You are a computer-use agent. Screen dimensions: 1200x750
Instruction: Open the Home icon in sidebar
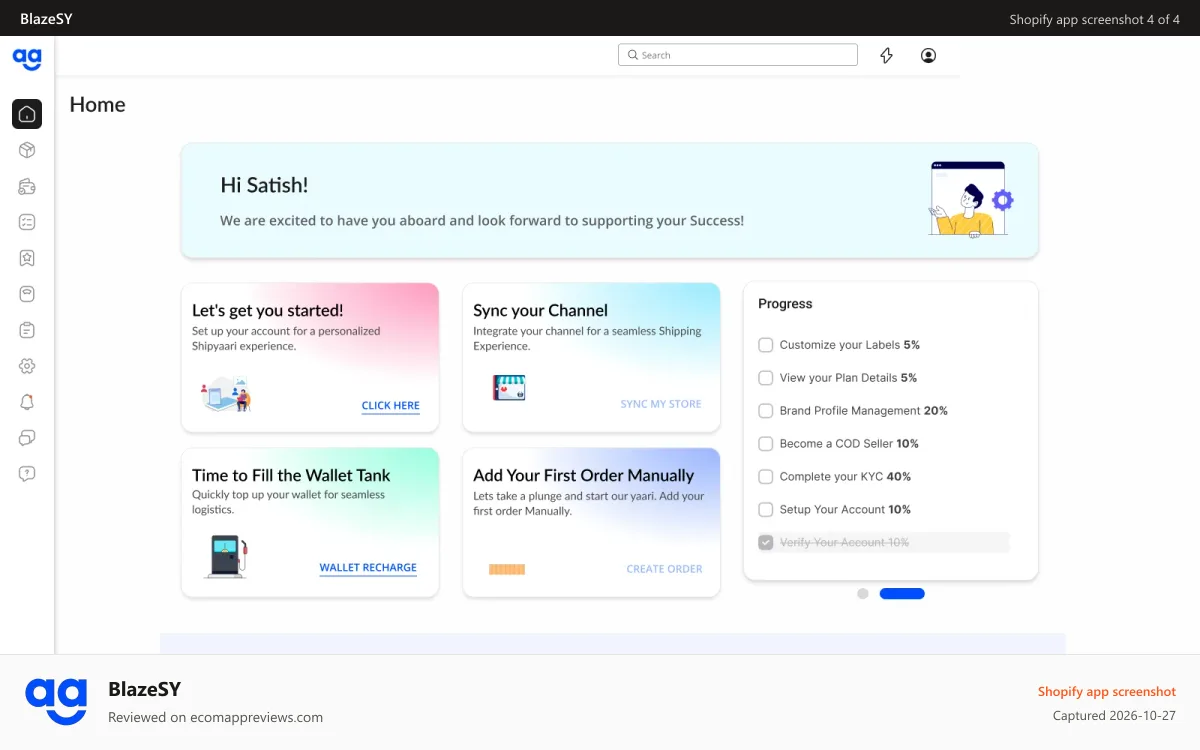point(27,114)
